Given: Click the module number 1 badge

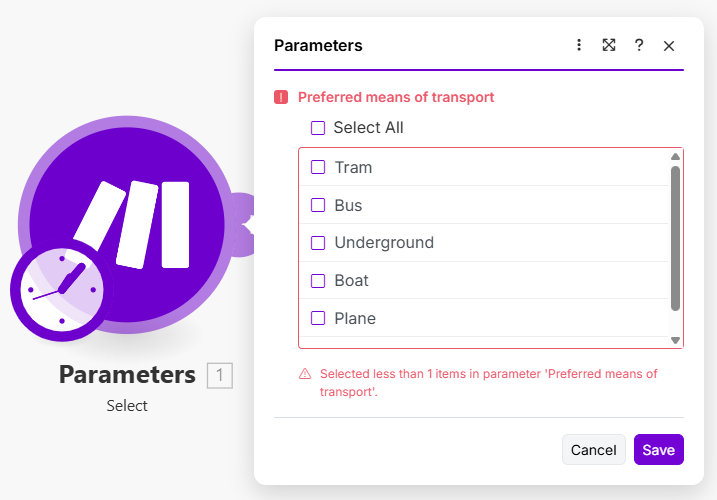Looking at the screenshot, I should point(220,376).
